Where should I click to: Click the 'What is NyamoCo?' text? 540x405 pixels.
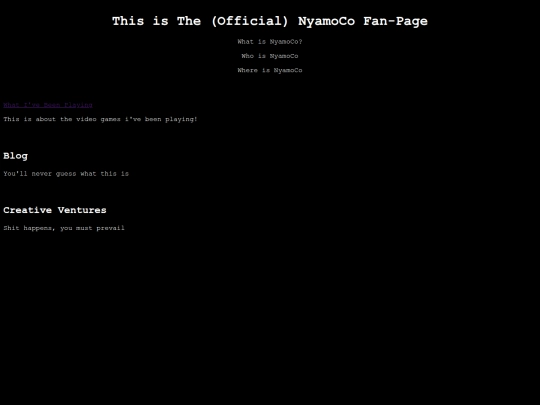tap(270, 42)
